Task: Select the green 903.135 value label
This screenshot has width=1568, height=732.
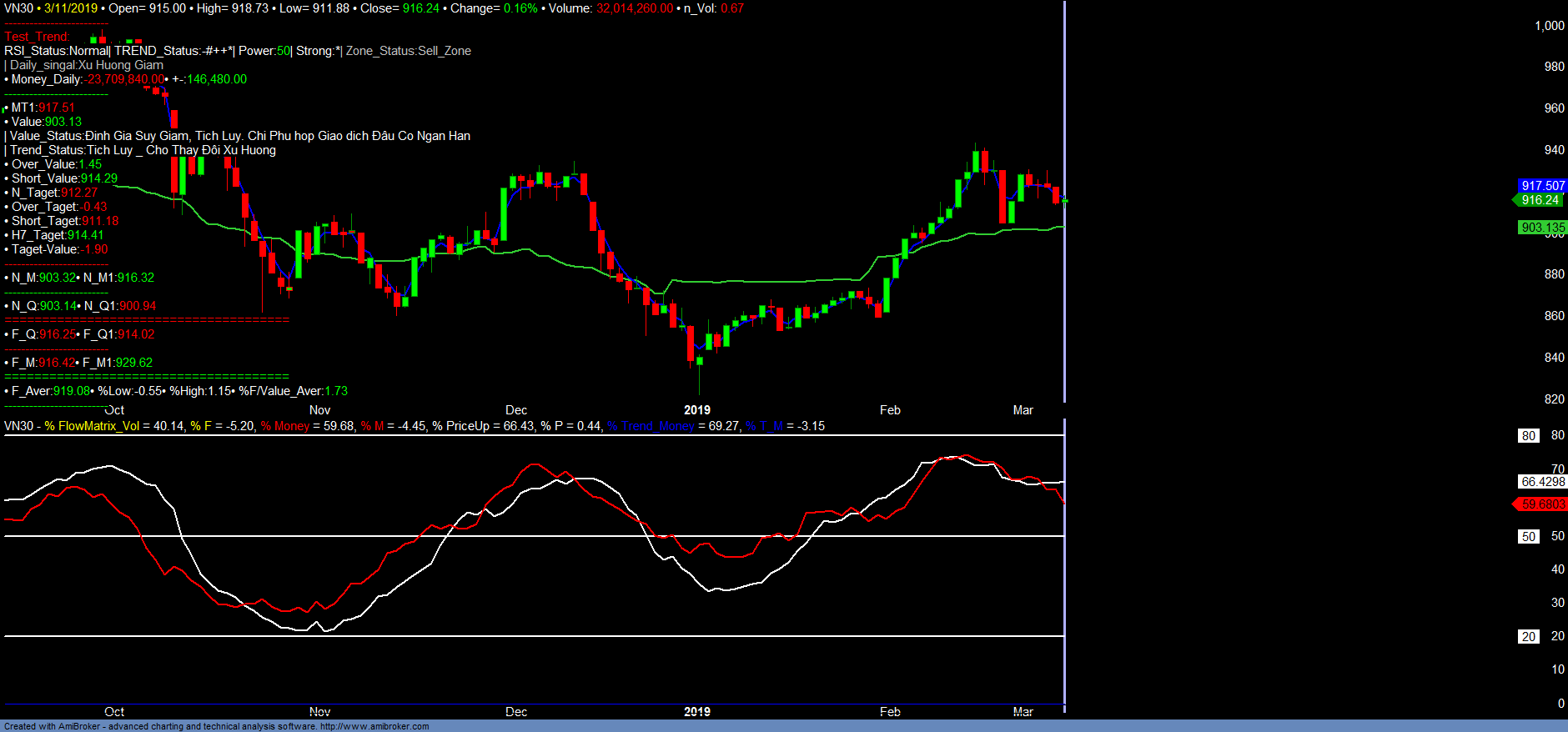Action: click(x=1542, y=228)
